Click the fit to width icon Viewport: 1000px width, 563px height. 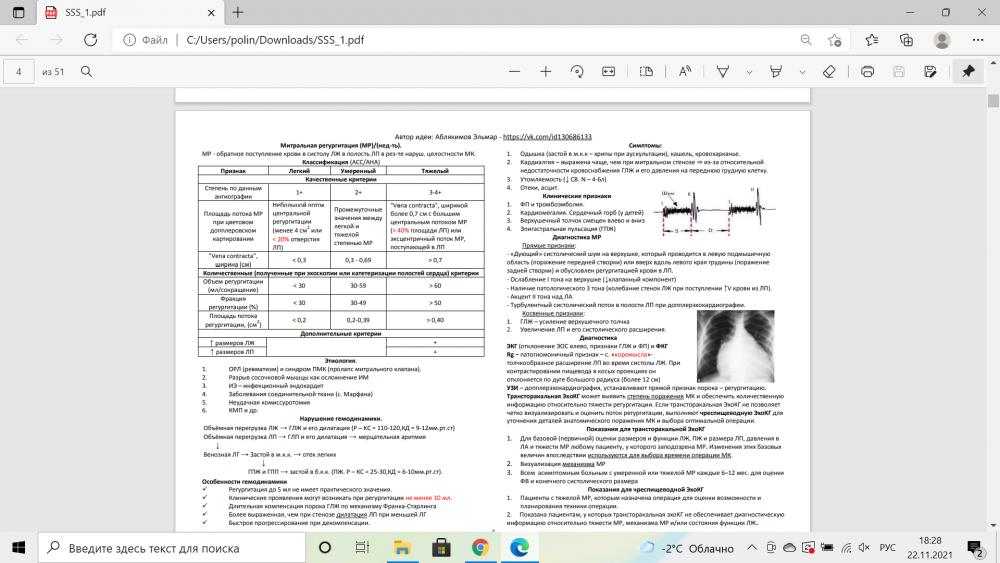pos(608,72)
